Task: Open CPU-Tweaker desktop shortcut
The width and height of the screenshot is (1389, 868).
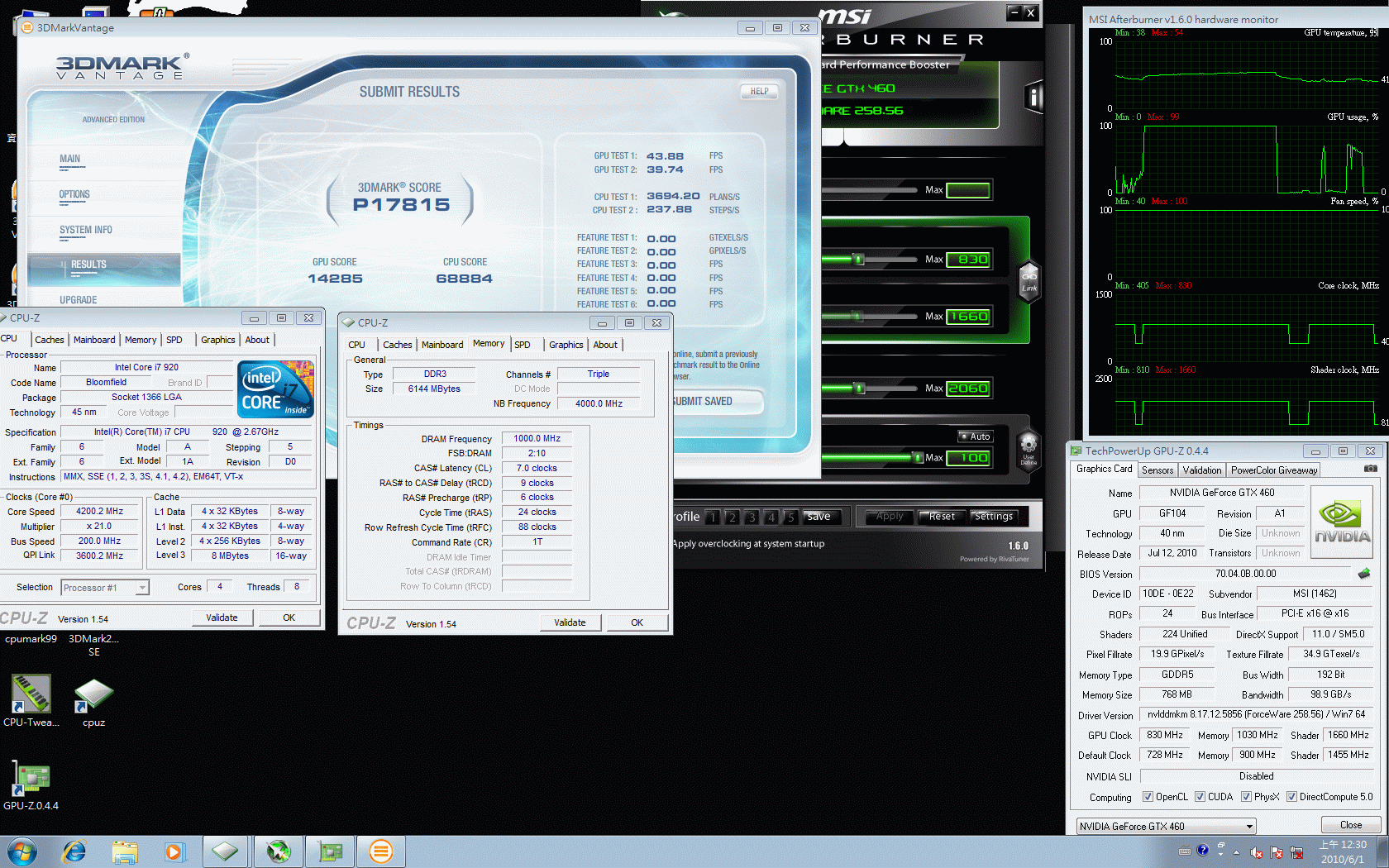Action: 31,701
